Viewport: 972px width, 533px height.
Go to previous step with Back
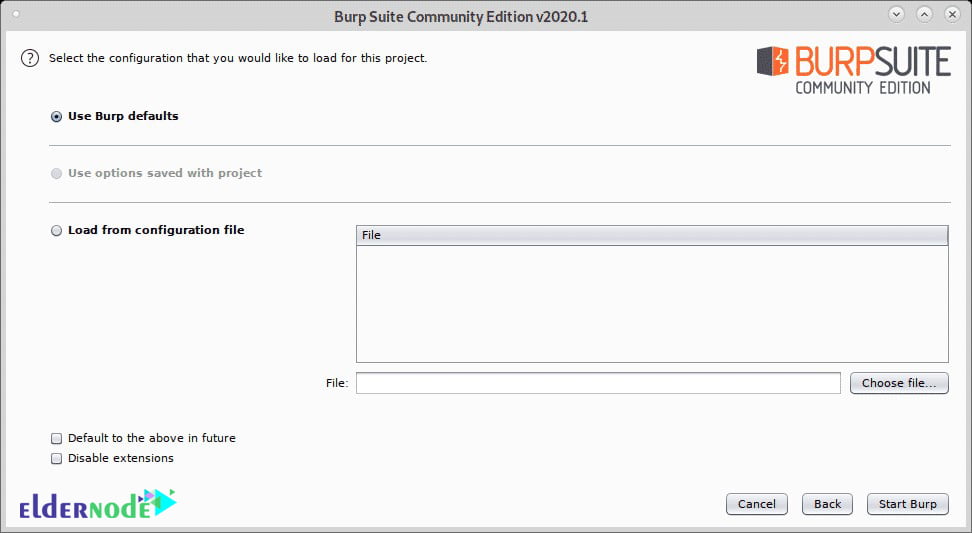[x=828, y=504]
